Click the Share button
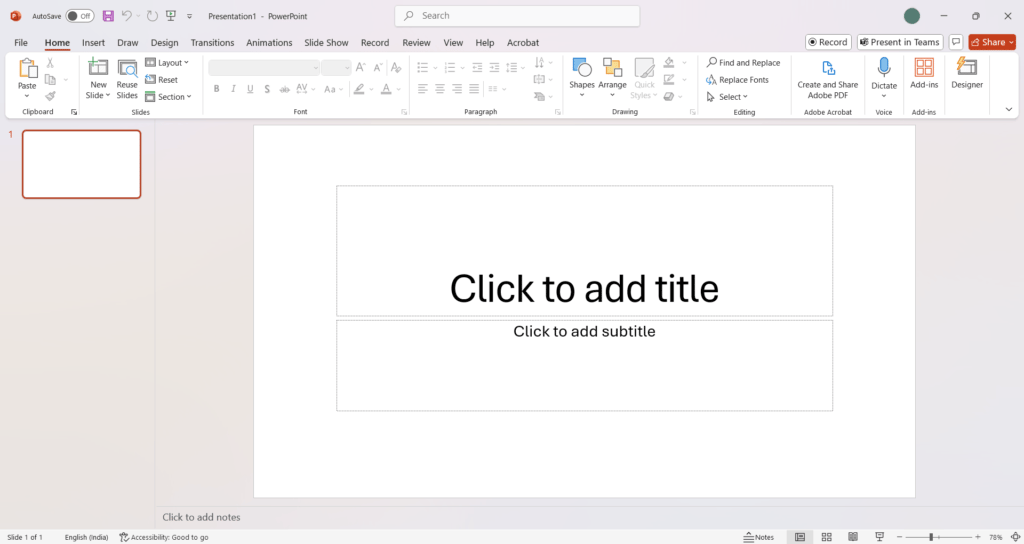 [x=991, y=42]
